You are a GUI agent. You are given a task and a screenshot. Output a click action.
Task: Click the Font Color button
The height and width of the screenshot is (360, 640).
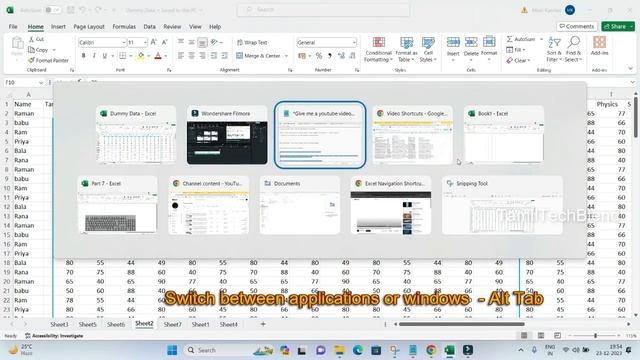158,56
